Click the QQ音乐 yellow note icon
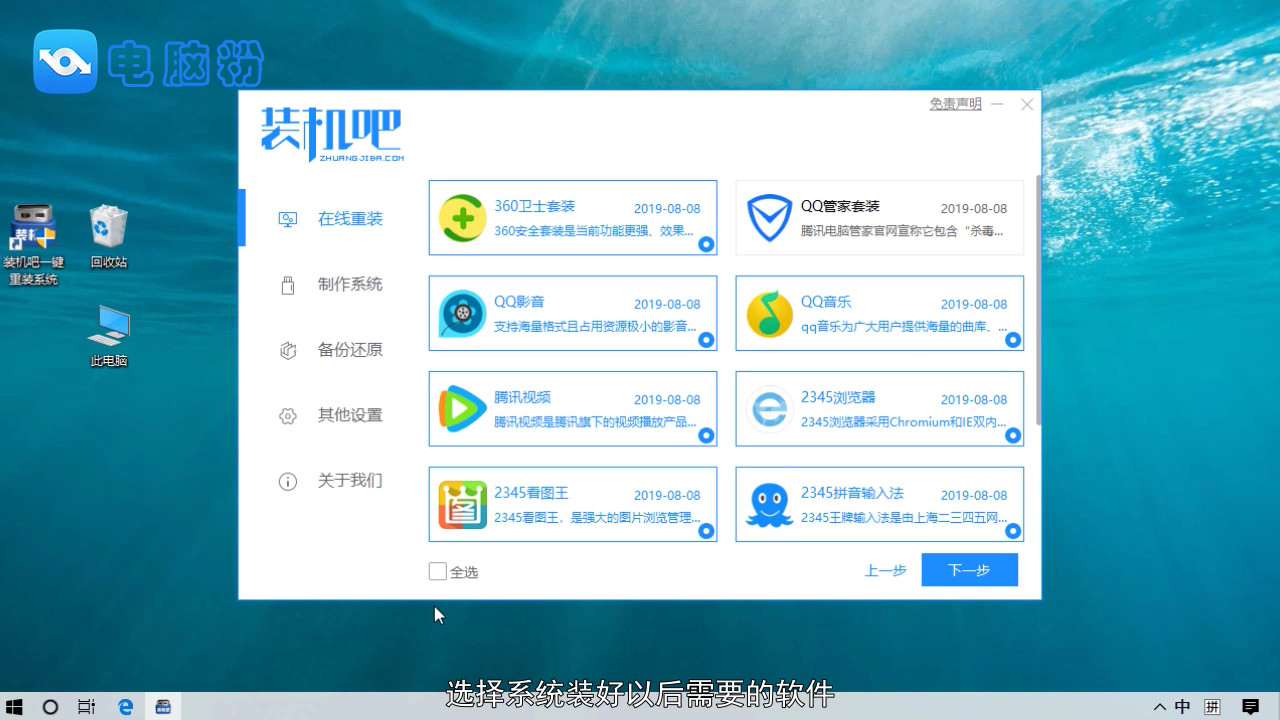This screenshot has height=720, width=1280. coord(770,314)
